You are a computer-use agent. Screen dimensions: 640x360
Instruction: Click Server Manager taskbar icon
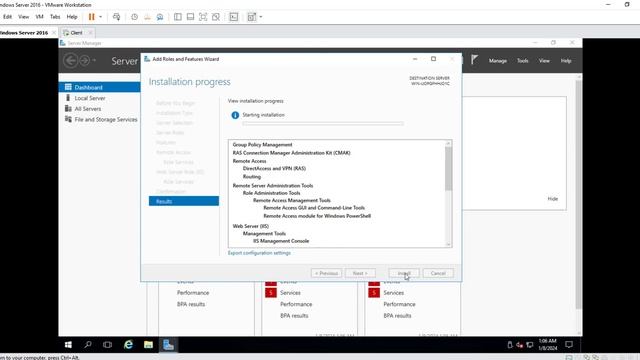tap(168, 345)
